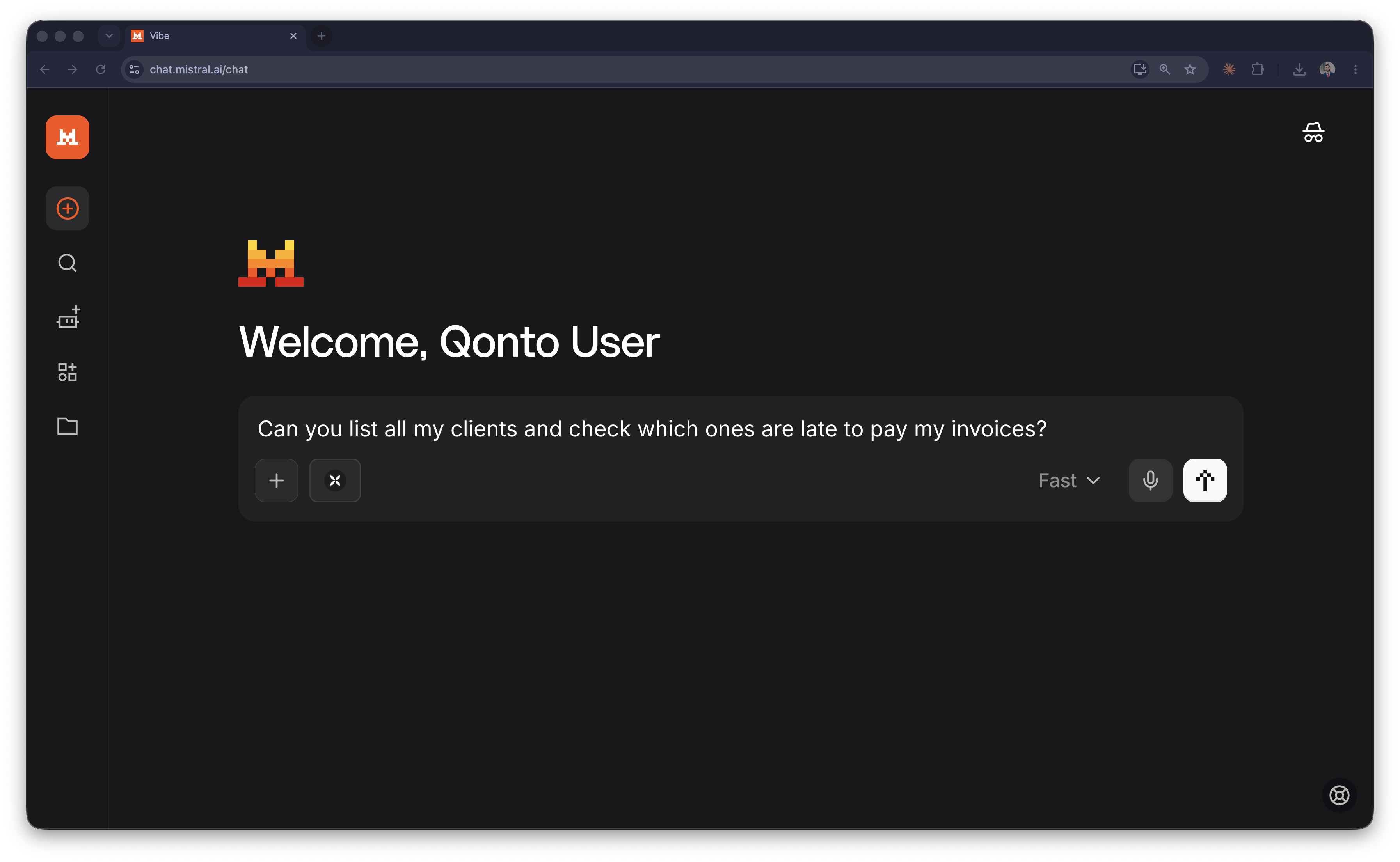1400x862 pixels.
Task: Expand the Fast model mode dropdown
Action: point(1069,481)
